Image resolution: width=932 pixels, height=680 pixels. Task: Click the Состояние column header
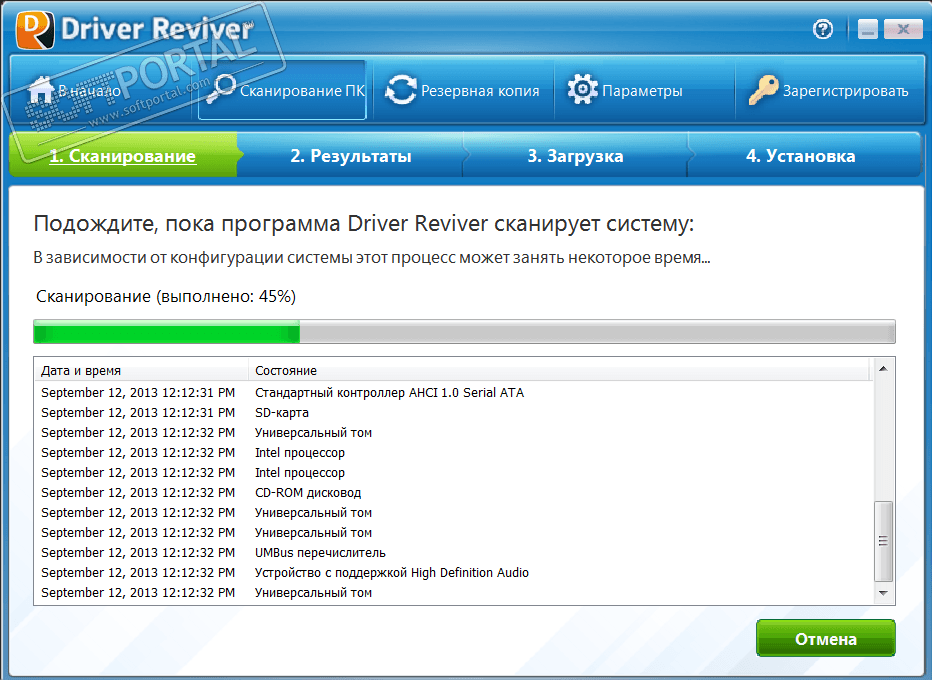559,370
